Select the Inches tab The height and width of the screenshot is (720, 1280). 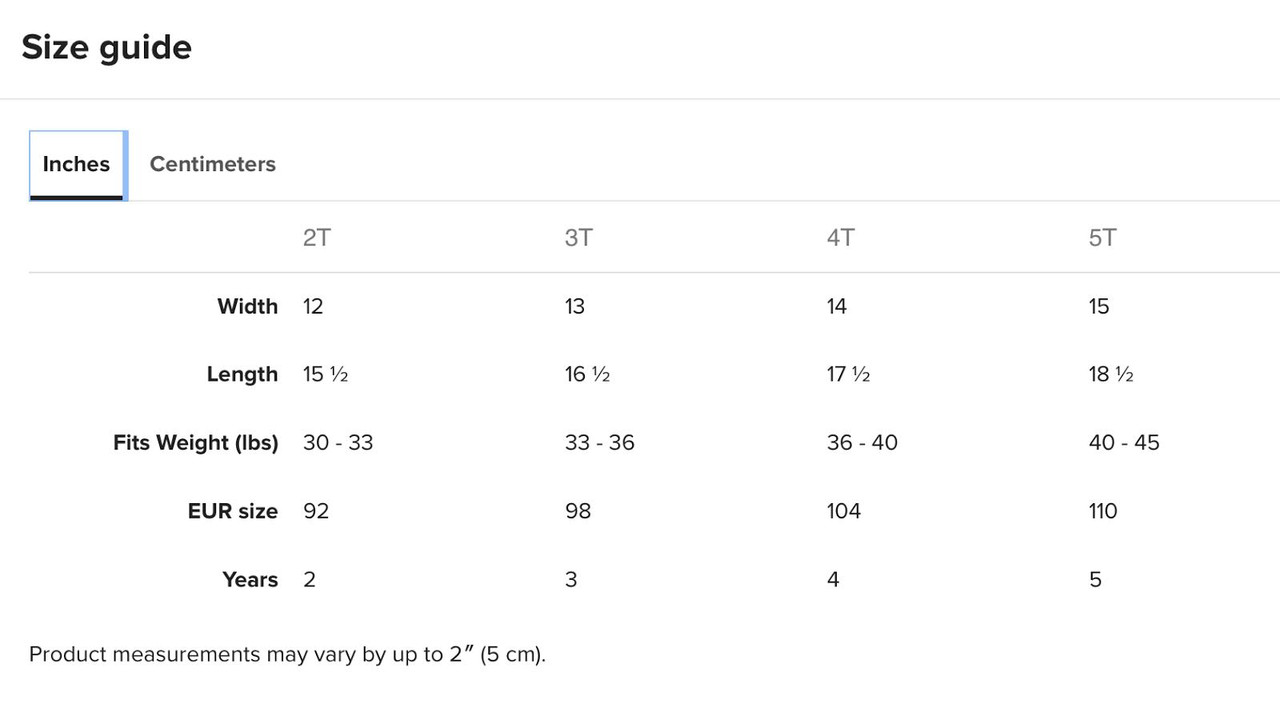pyautogui.click(x=76, y=164)
